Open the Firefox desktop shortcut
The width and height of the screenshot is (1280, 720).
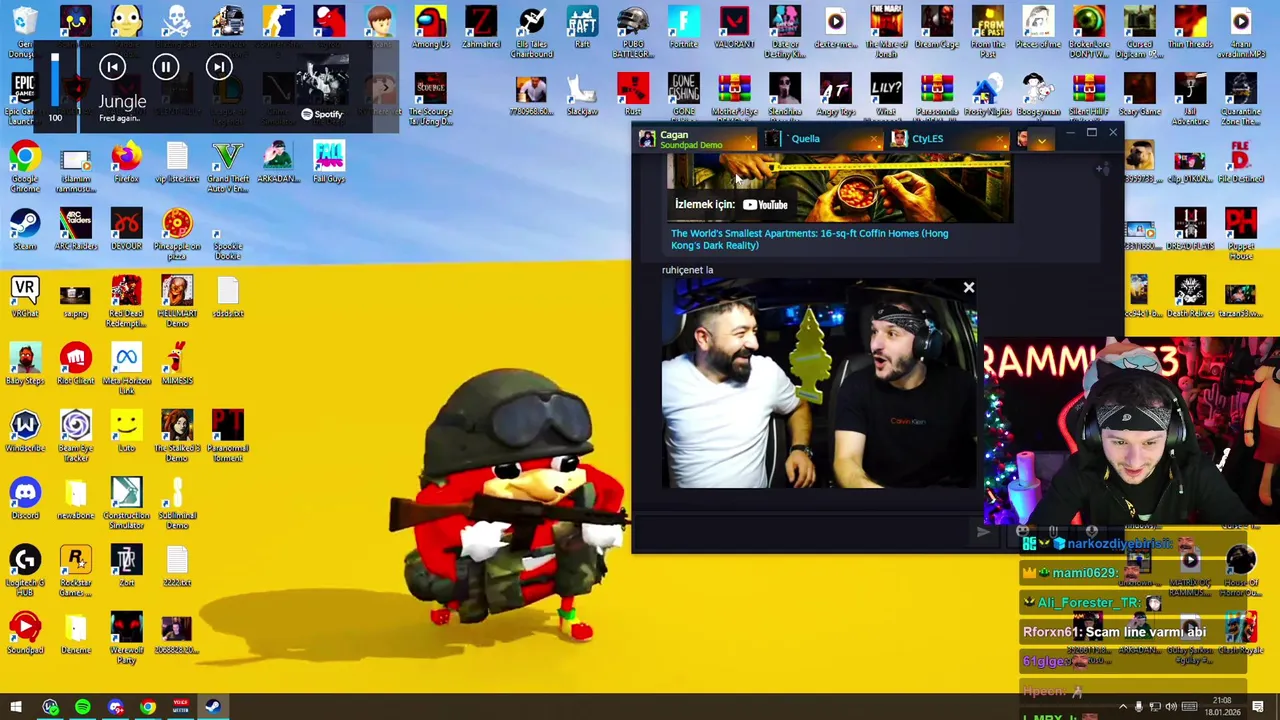pyautogui.click(x=126, y=161)
